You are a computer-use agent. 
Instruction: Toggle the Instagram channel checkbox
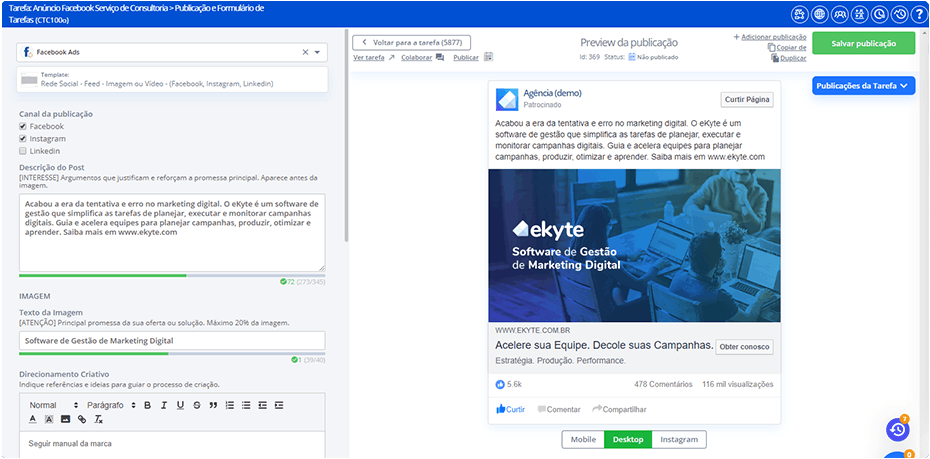23,139
